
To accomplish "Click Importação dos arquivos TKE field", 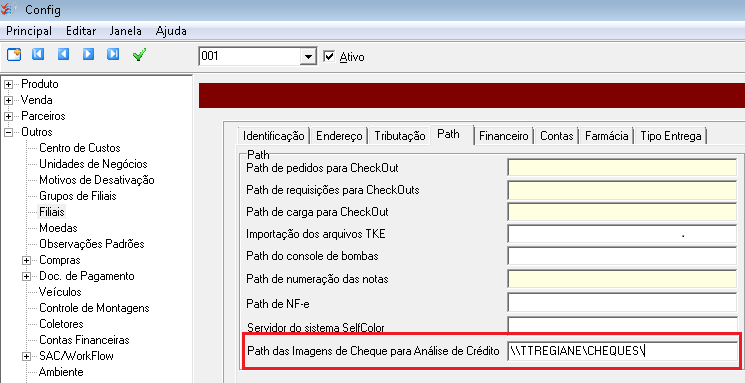I will tap(622, 234).
